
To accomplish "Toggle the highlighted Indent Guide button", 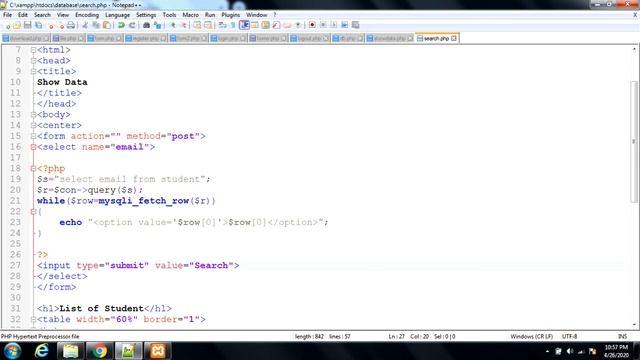I will (x=244, y=25).
